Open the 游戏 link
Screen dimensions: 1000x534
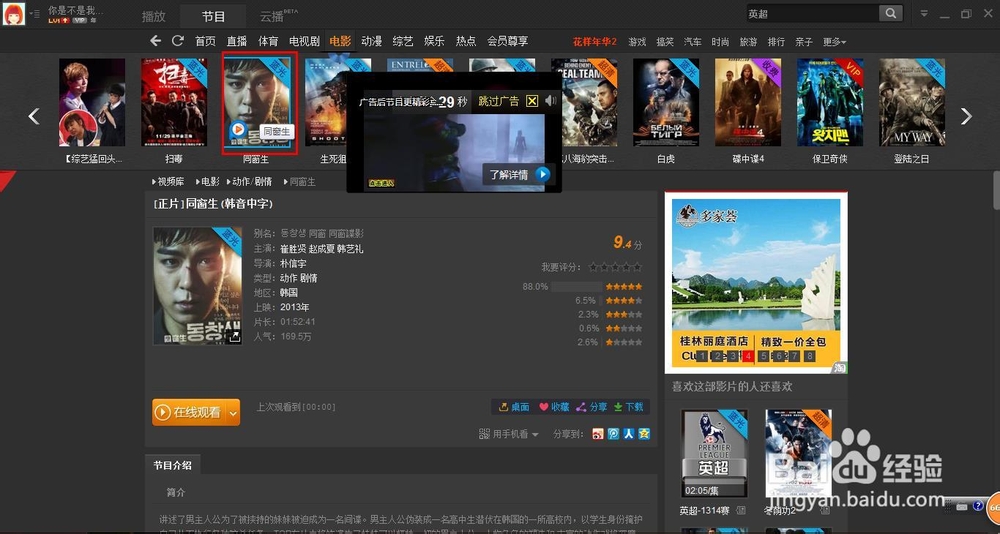click(x=637, y=42)
